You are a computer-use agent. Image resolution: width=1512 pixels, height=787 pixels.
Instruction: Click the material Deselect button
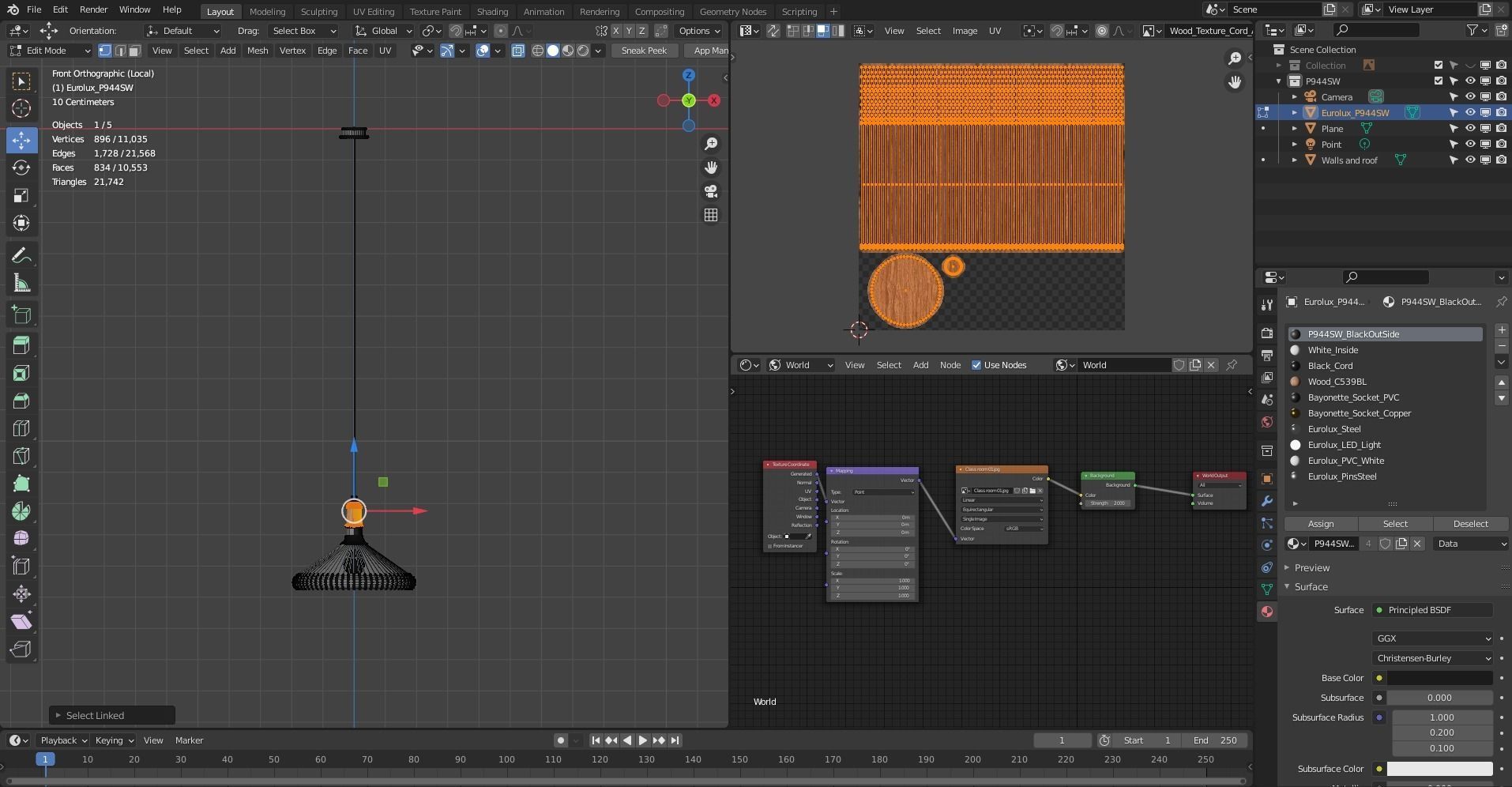coord(1470,524)
